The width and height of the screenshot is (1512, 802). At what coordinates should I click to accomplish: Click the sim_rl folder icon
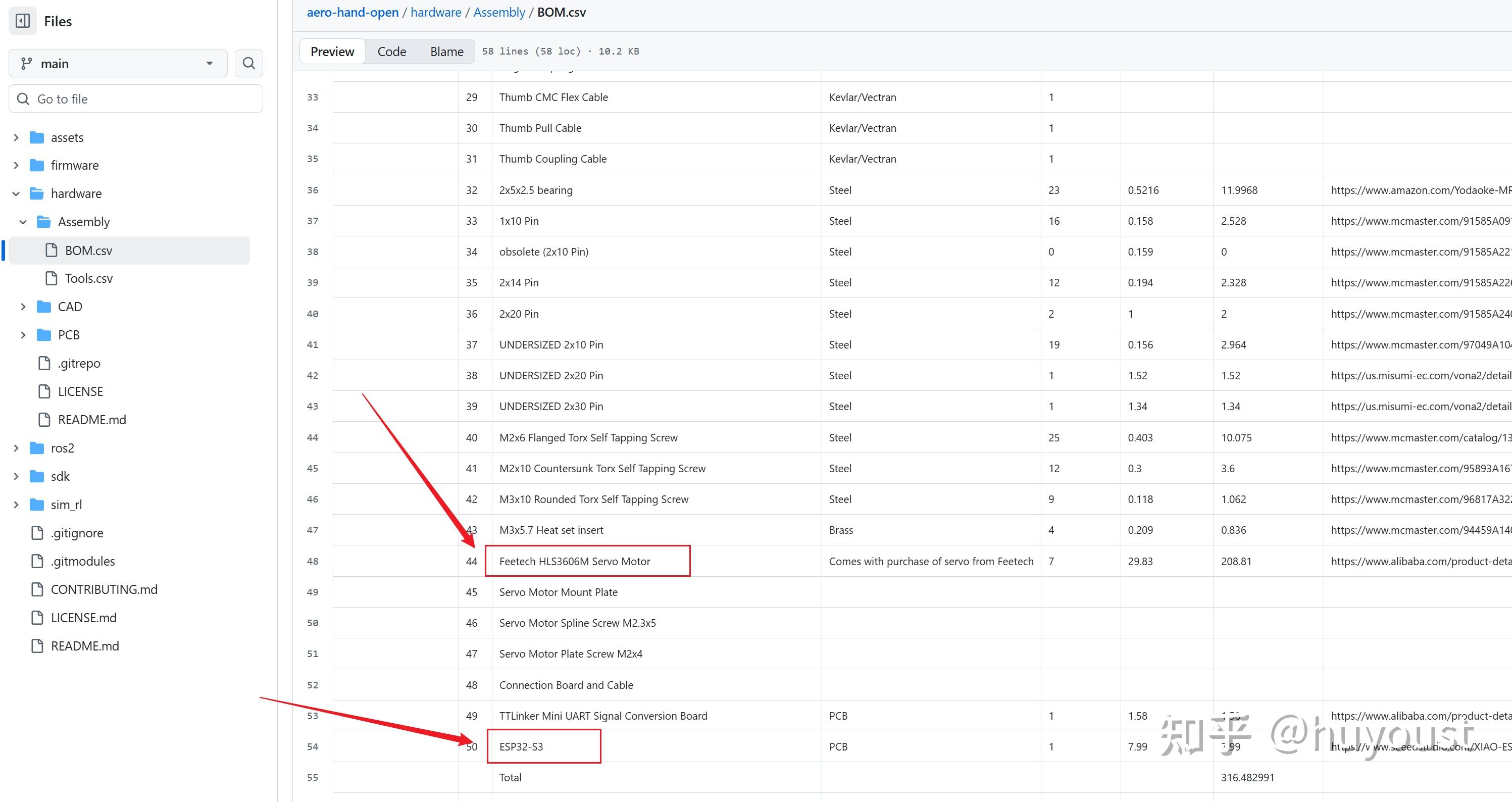pos(37,505)
